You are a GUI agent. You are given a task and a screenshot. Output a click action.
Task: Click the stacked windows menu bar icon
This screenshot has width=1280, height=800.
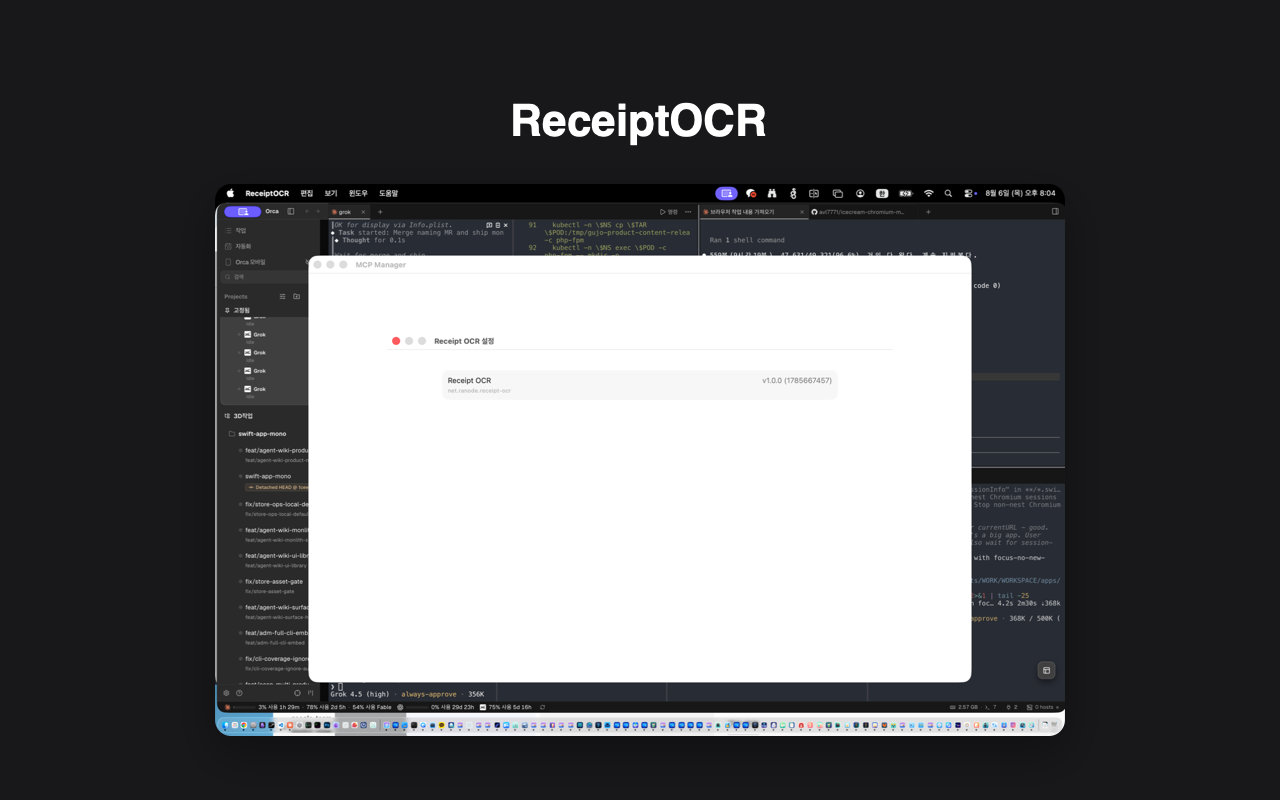[838, 193]
